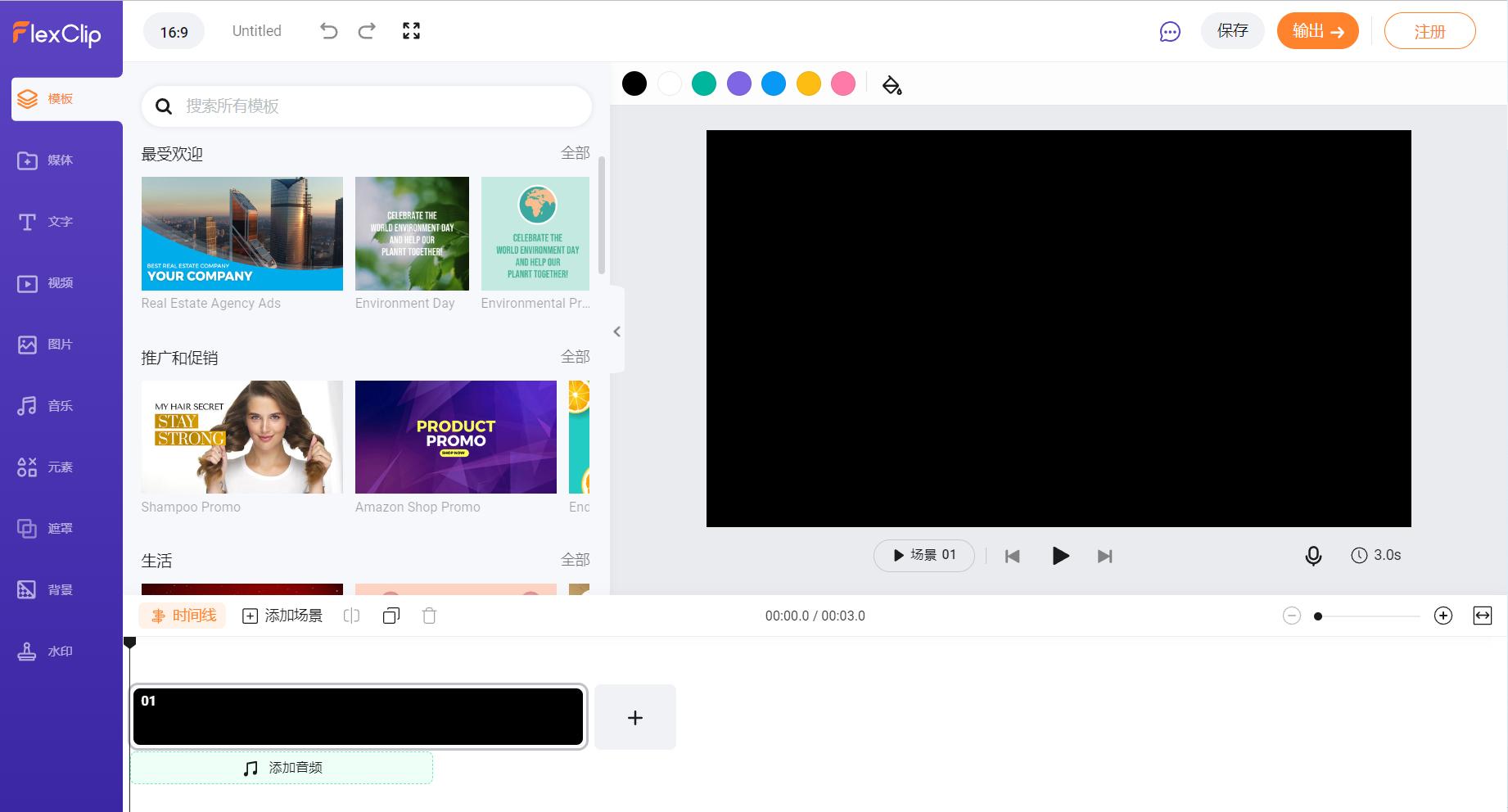Image resolution: width=1508 pixels, height=812 pixels.
Task: Delete scene with trash icon
Action: click(429, 616)
